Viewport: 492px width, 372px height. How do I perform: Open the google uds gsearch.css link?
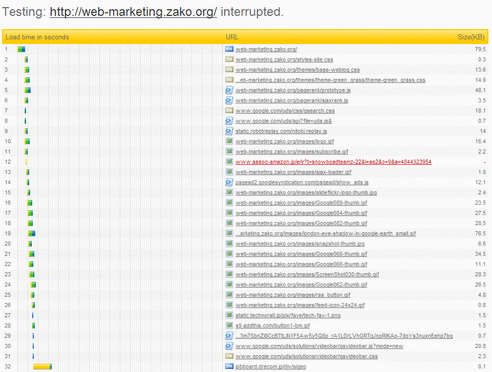click(285, 111)
